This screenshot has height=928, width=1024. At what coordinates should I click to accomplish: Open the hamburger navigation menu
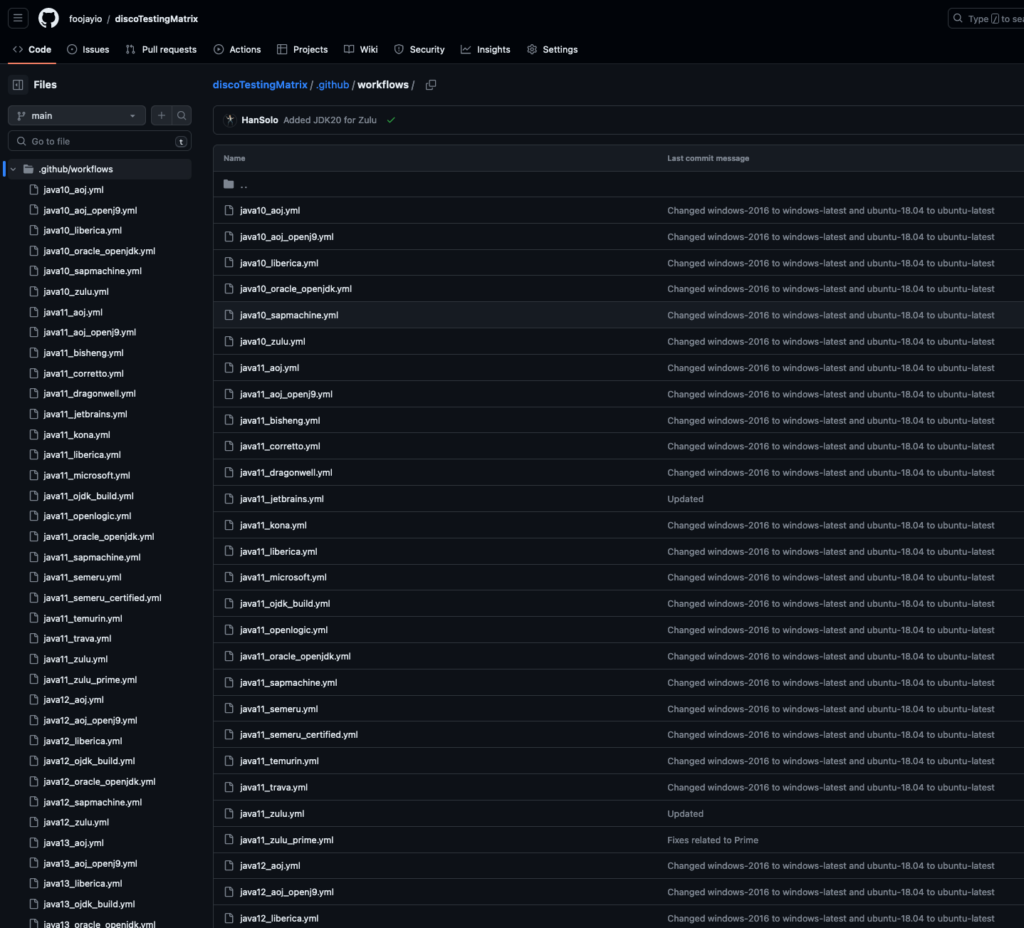coord(18,18)
